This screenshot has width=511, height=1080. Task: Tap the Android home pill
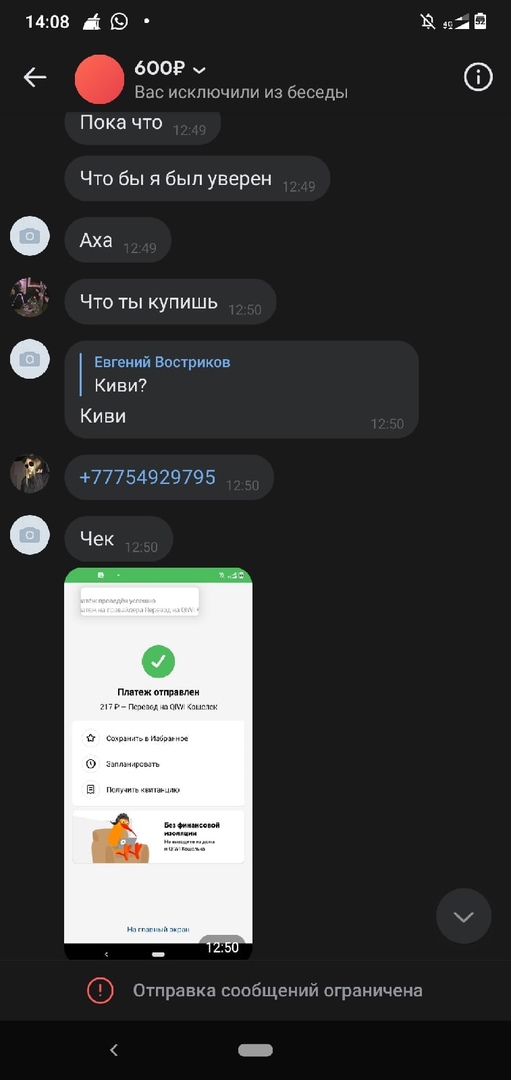coord(256,1050)
